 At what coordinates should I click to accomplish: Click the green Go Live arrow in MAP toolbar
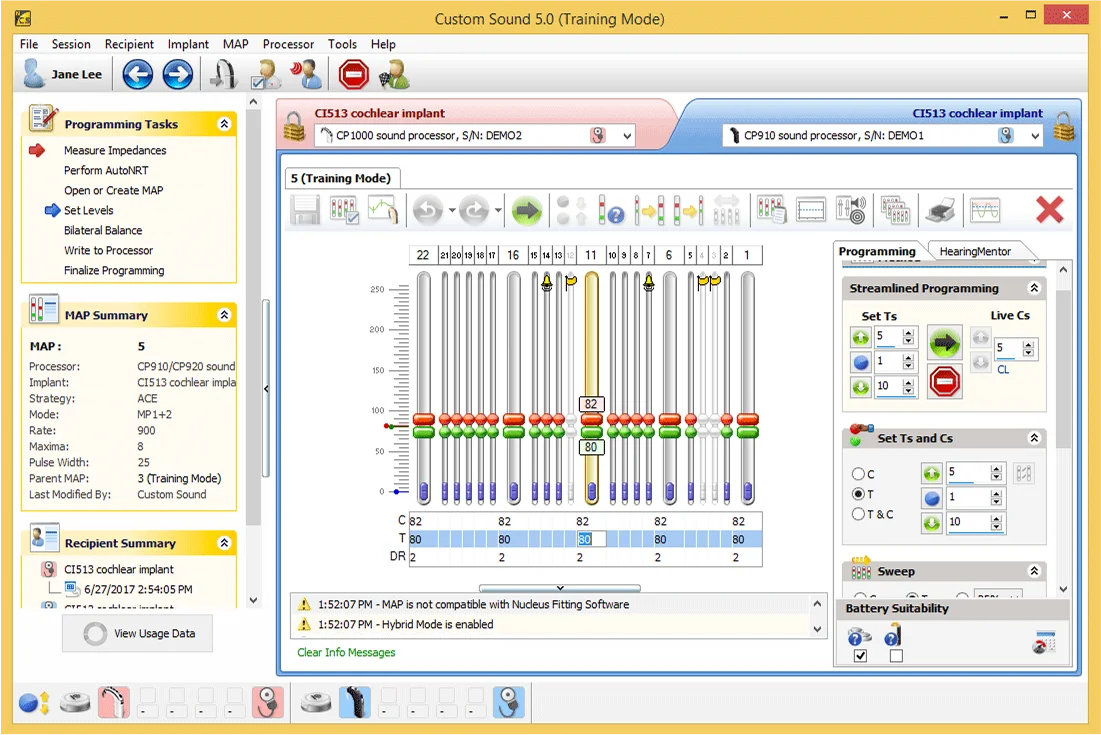coord(527,211)
